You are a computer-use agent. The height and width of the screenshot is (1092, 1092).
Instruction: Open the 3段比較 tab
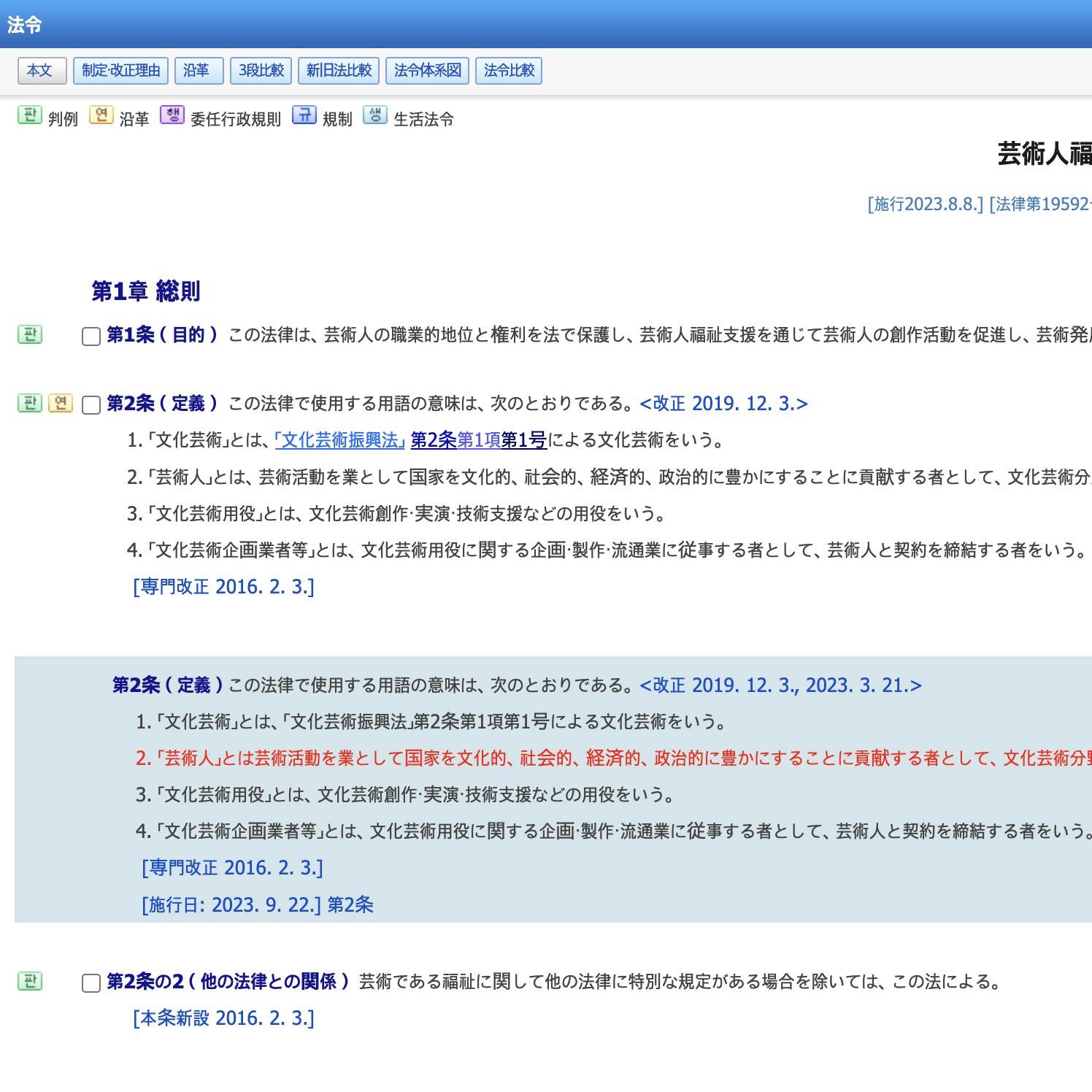[261, 71]
